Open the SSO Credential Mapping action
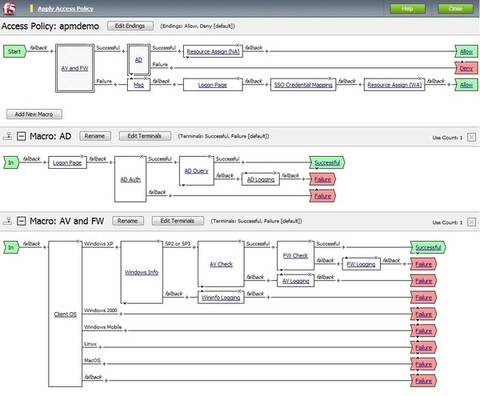 (303, 85)
